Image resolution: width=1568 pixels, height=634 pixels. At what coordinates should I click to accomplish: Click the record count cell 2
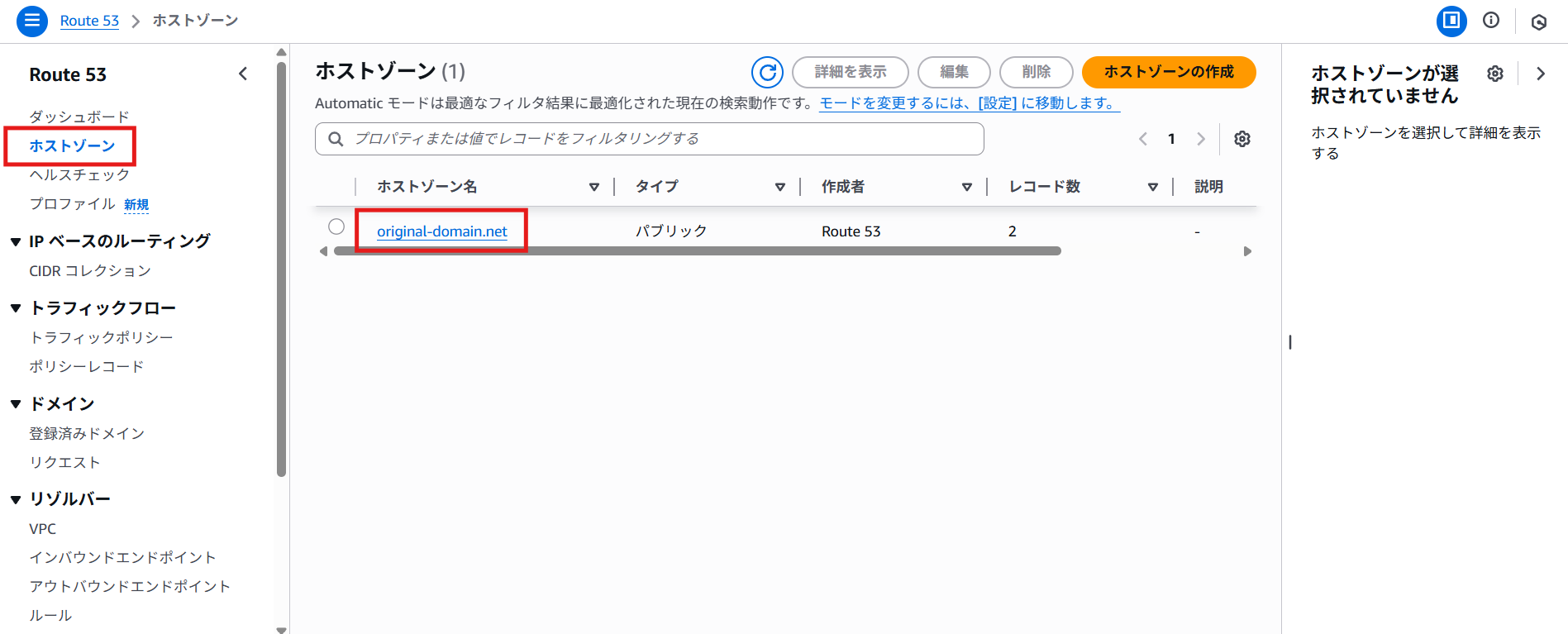click(x=1013, y=231)
